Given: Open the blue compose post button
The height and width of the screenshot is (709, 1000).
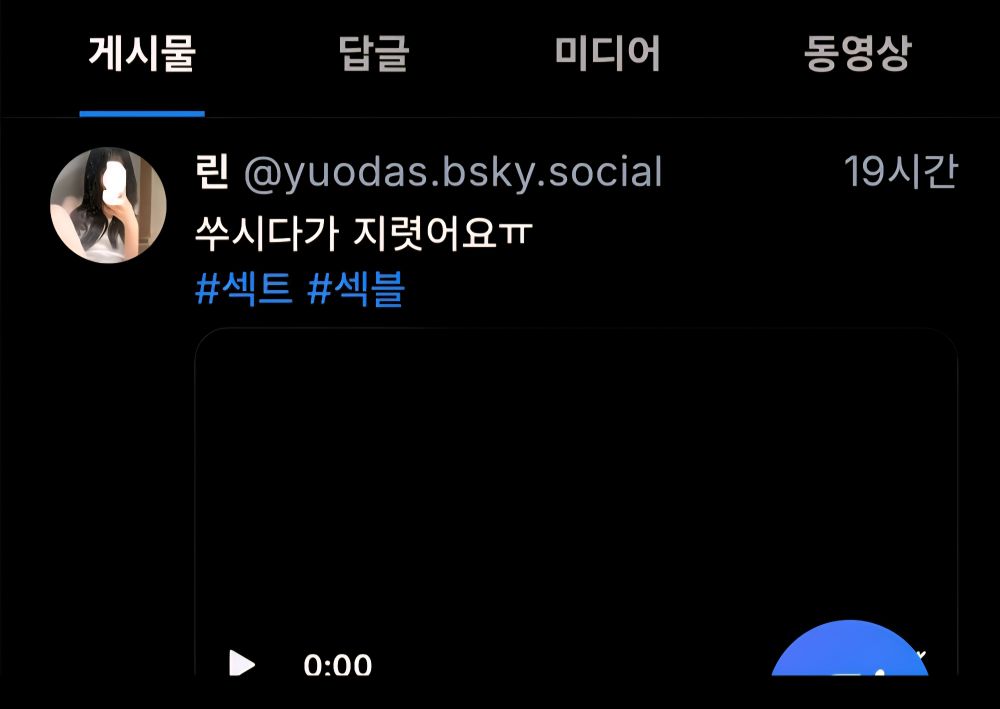Looking at the screenshot, I should pyautogui.click(x=849, y=648).
